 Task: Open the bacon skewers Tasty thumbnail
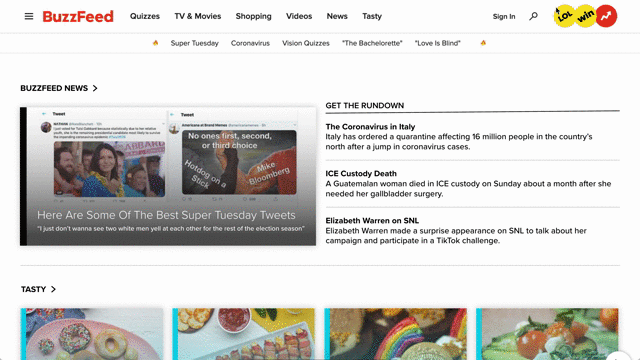244,334
